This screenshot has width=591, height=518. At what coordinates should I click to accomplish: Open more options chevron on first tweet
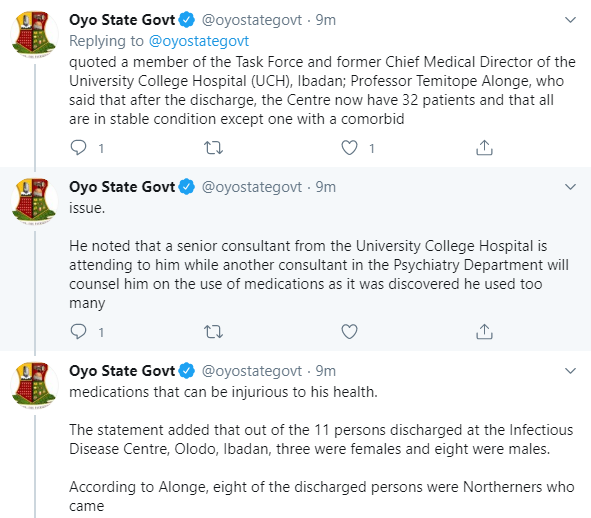[x=571, y=20]
